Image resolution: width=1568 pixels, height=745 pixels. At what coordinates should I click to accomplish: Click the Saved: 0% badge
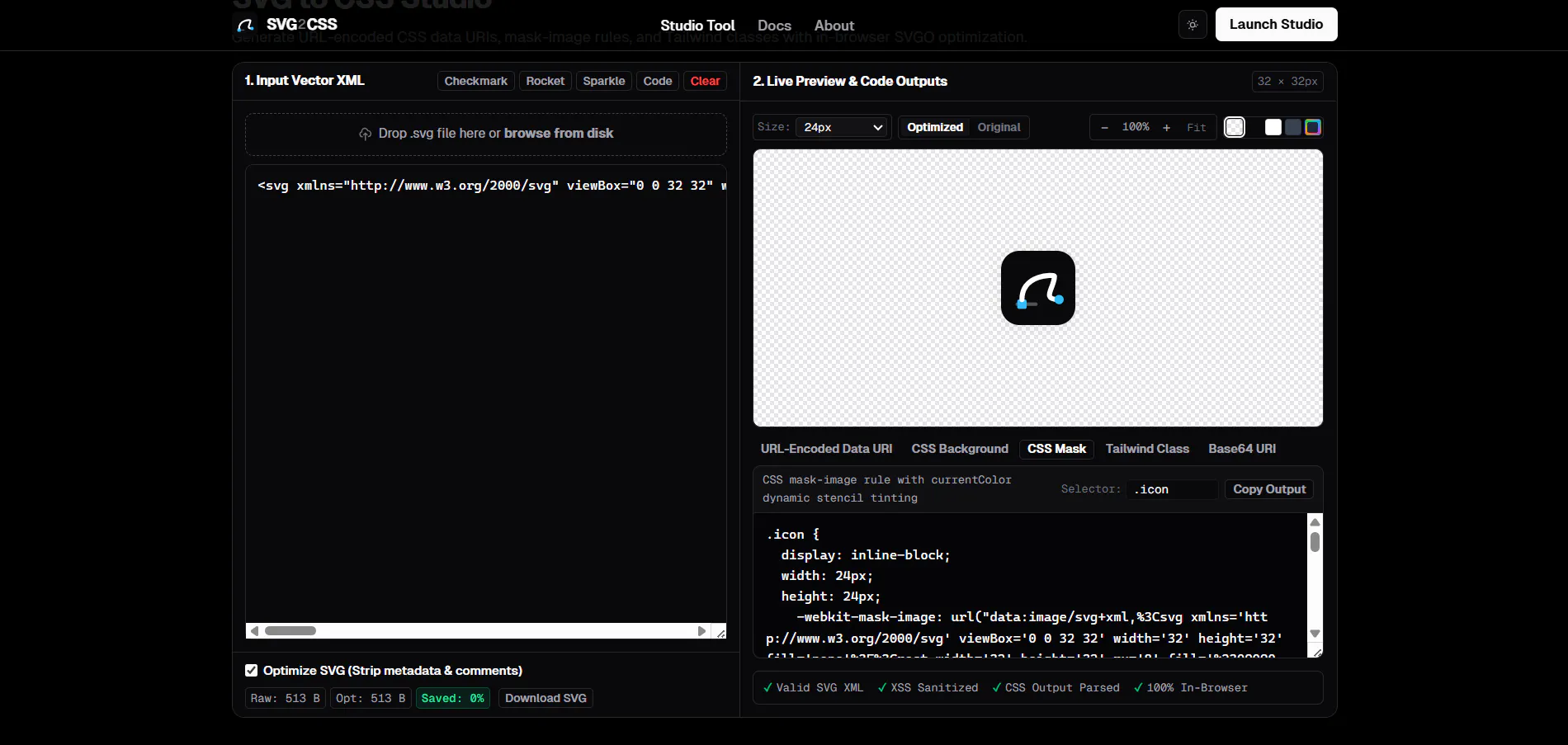(x=453, y=698)
